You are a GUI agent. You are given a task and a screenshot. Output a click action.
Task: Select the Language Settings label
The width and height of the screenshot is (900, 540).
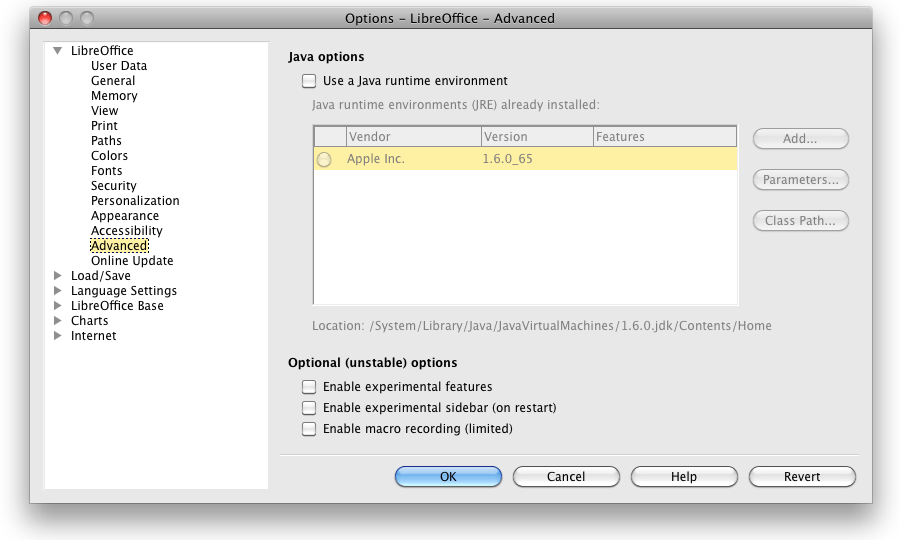pyautogui.click(x=123, y=290)
